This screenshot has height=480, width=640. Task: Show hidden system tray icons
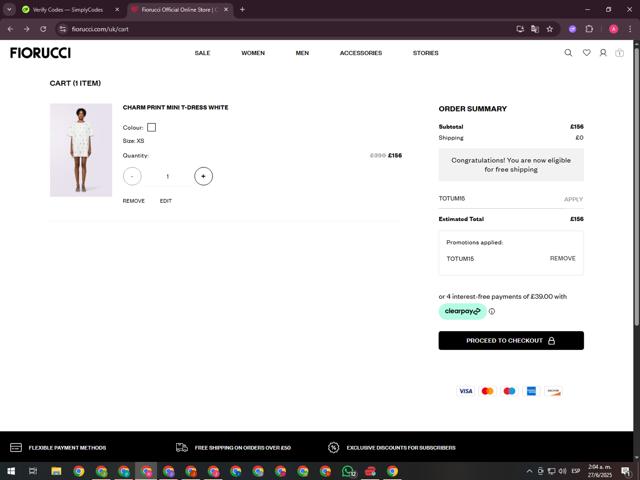[529, 471]
